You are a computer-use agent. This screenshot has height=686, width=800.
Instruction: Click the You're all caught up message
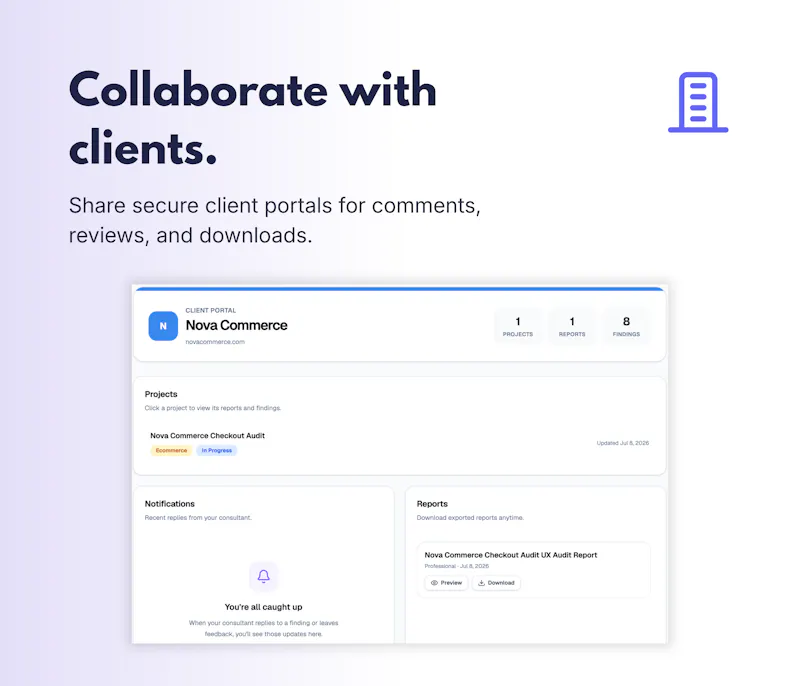point(263,607)
